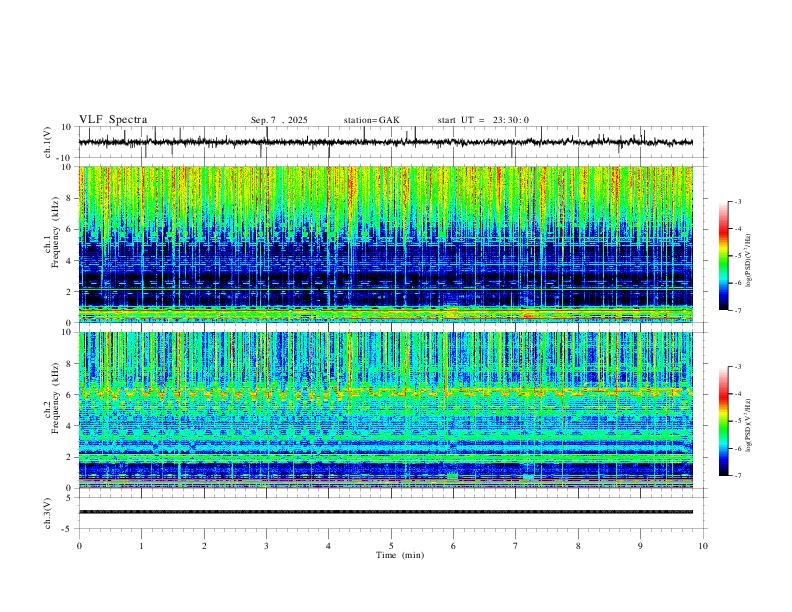Click the 'station=GAK' label

click(x=371, y=120)
